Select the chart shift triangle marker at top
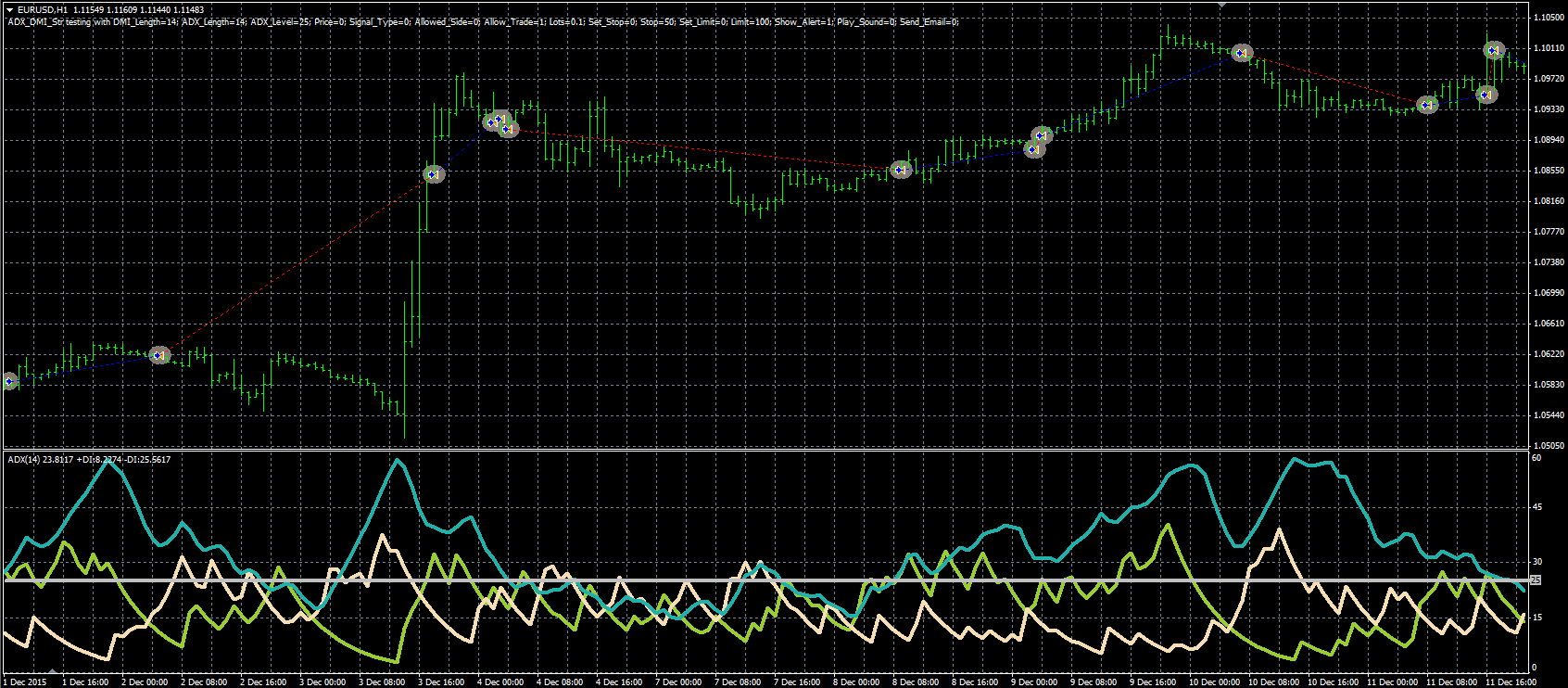Image resolution: width=1568 pixels, height=688 pixels. pyautogui.click(x=1221, y=5)
